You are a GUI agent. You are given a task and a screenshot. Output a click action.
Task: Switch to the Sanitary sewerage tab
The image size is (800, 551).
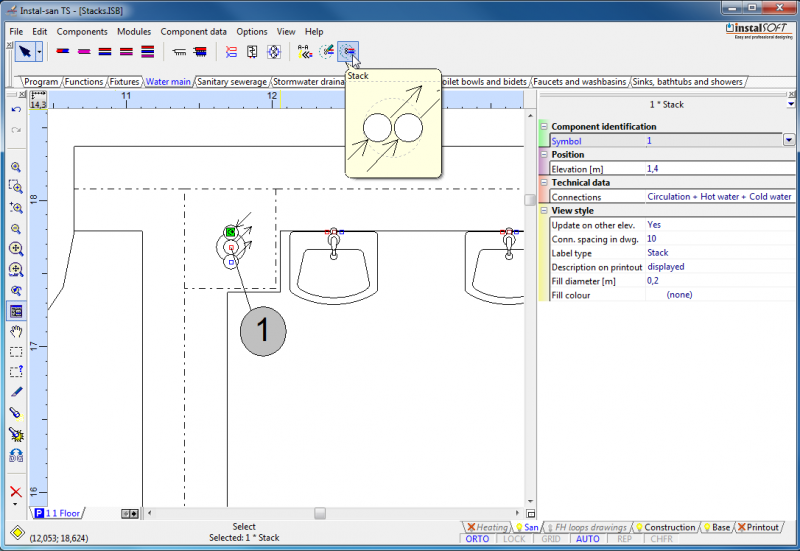tap(232, 82)
